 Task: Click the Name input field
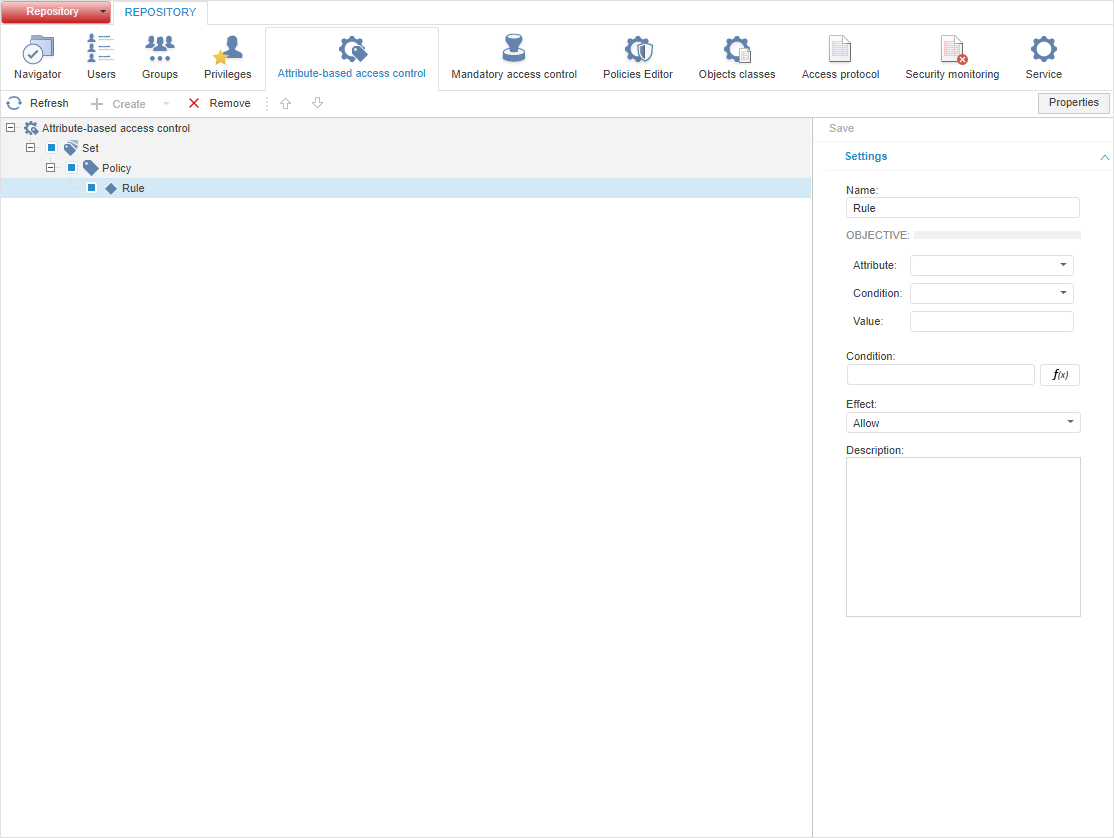(x=962, y=208)
